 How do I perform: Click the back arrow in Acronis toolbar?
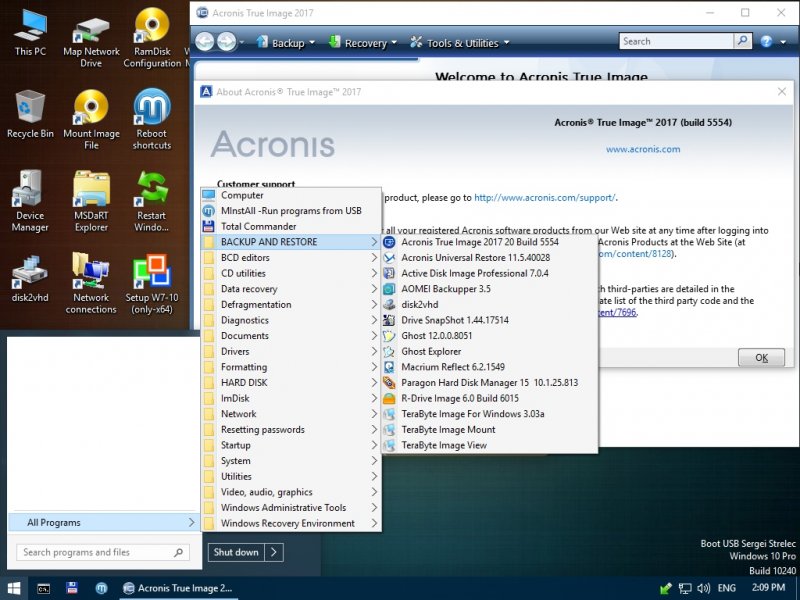[x=205, y=42]
